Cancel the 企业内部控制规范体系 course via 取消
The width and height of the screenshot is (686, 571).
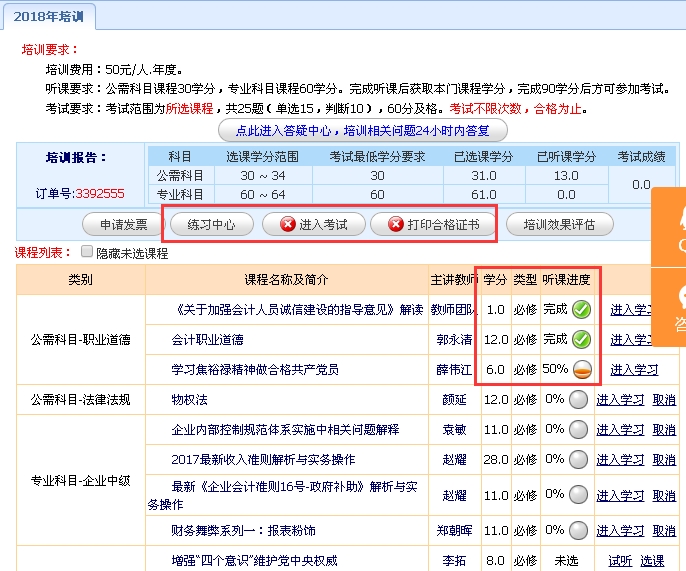(x=664, y=430)
